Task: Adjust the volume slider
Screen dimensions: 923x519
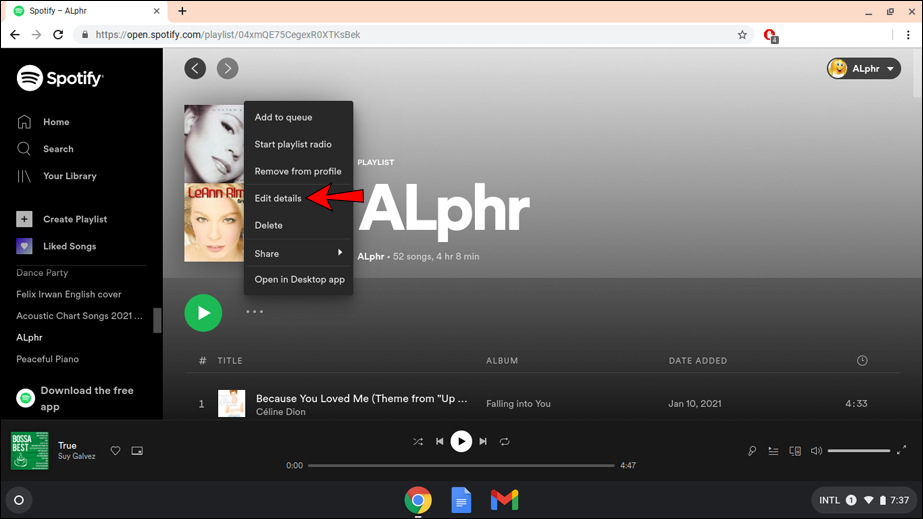Action: (859, 451)
